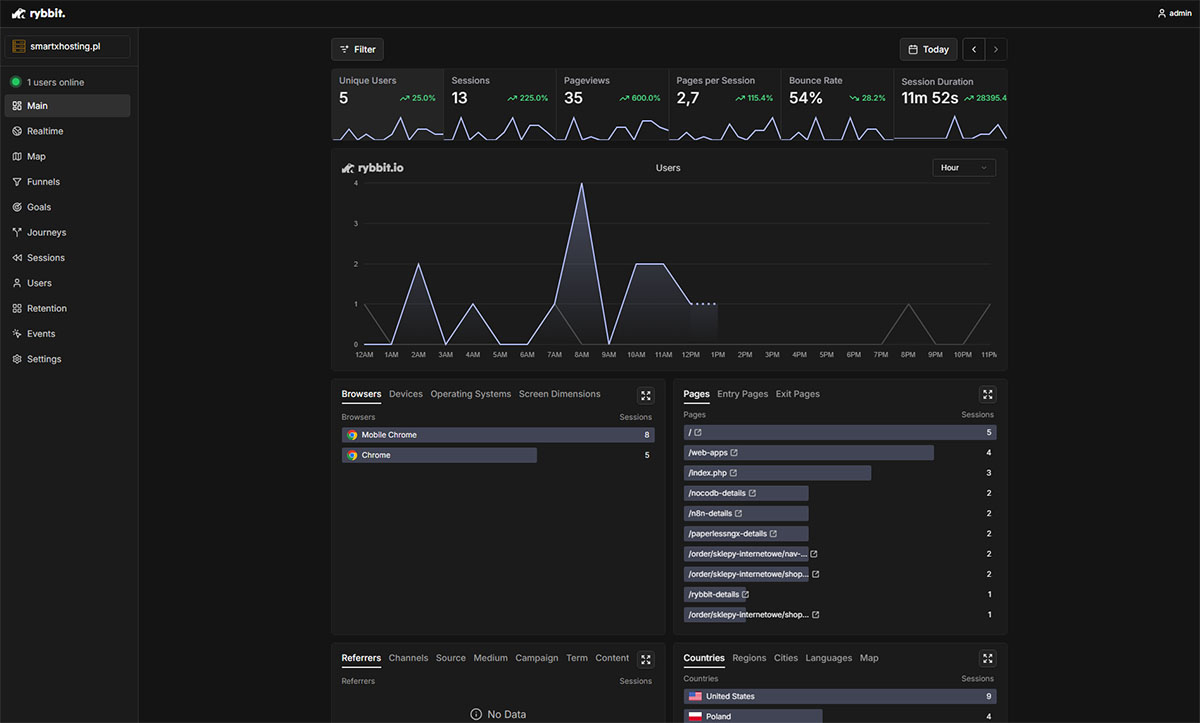The image size is (1200, 723).
Task: Click the Funnels filter icon in sidebar
Action: (x=17, y=182)
